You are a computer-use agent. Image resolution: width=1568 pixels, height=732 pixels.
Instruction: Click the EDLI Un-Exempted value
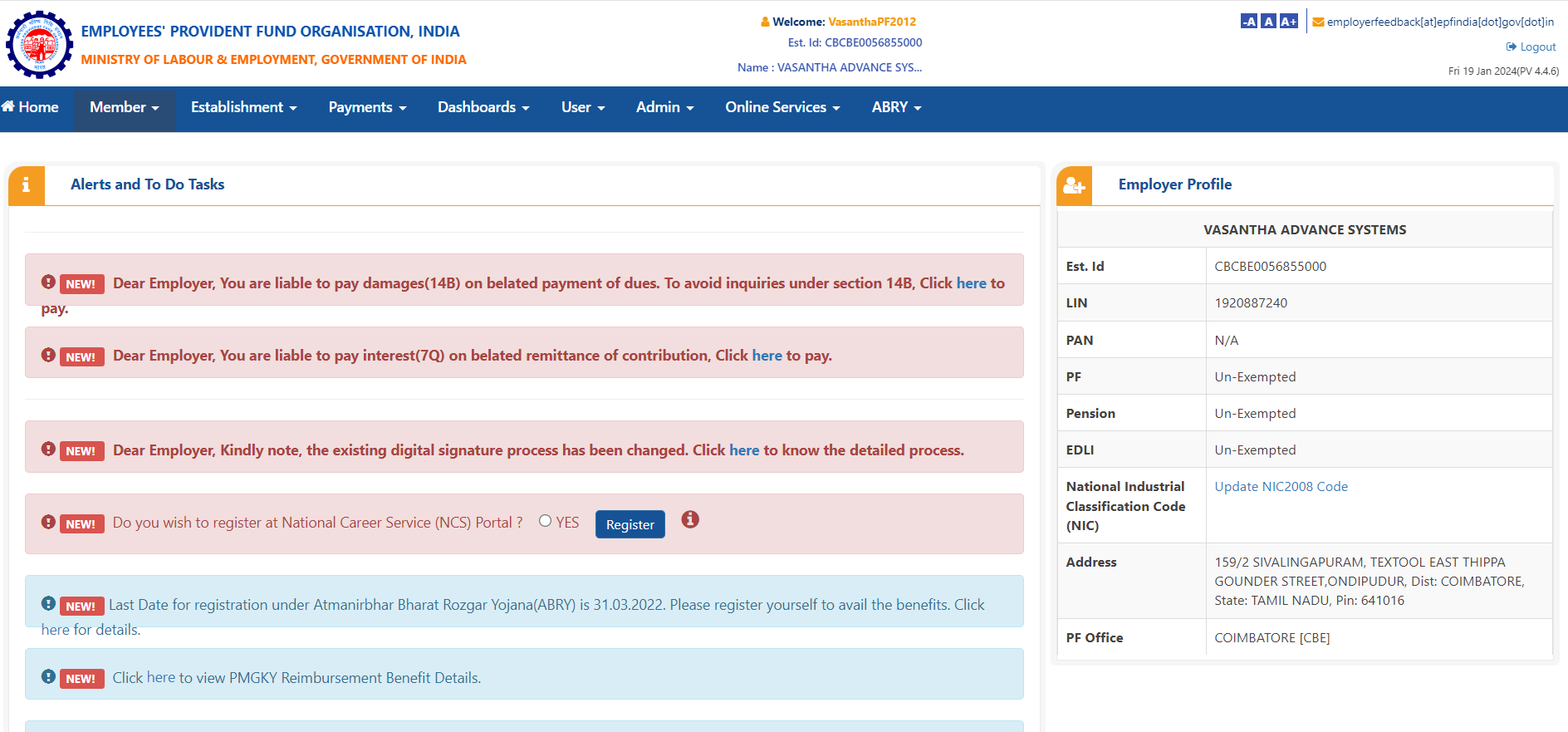1255,450
